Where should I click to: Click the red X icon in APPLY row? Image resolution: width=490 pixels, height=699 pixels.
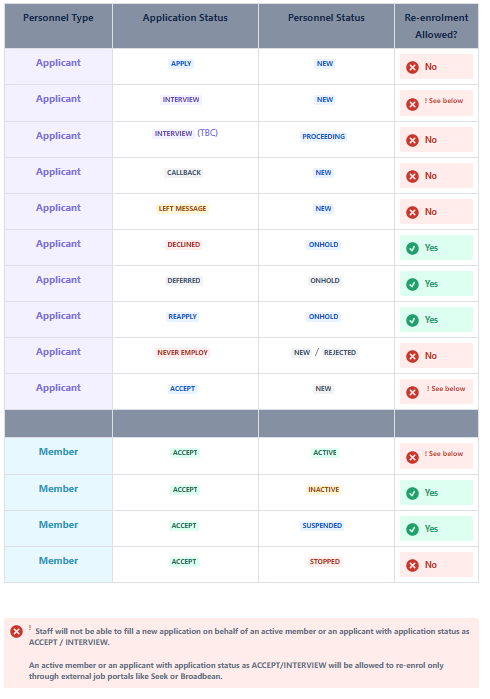point(412,67)
